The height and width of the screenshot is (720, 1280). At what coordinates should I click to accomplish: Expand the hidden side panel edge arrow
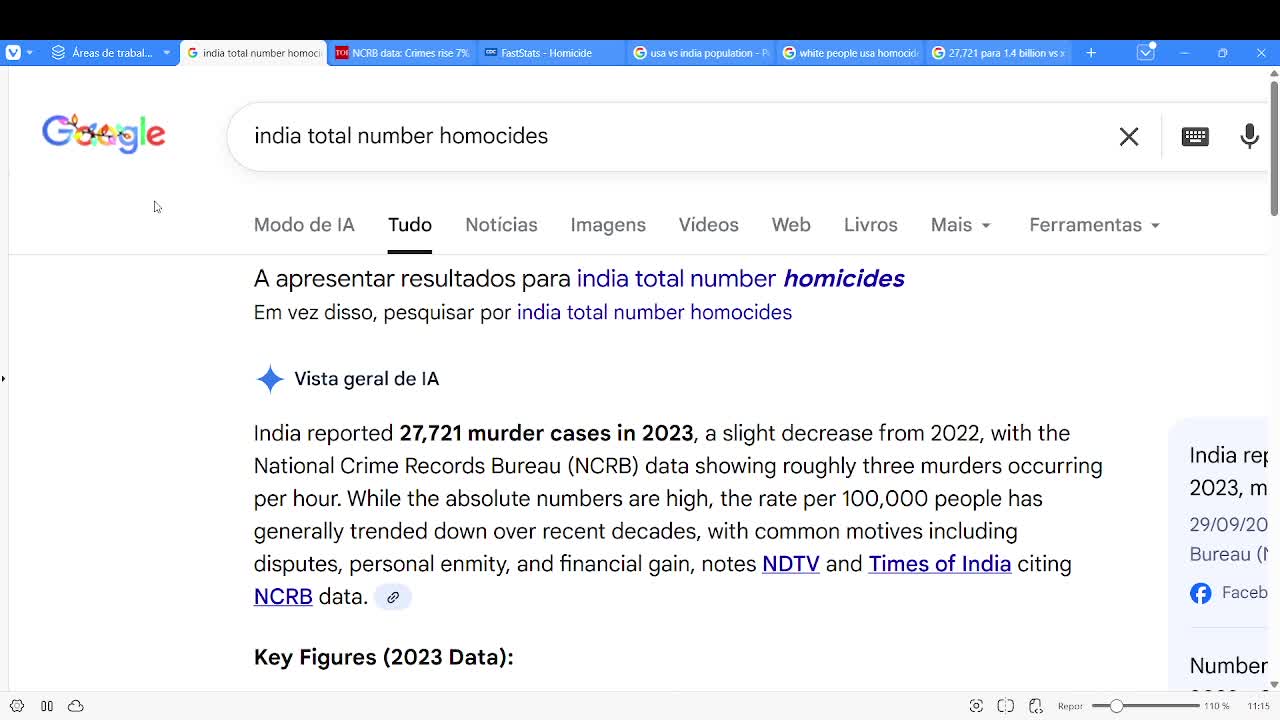(x=3, y=379)
